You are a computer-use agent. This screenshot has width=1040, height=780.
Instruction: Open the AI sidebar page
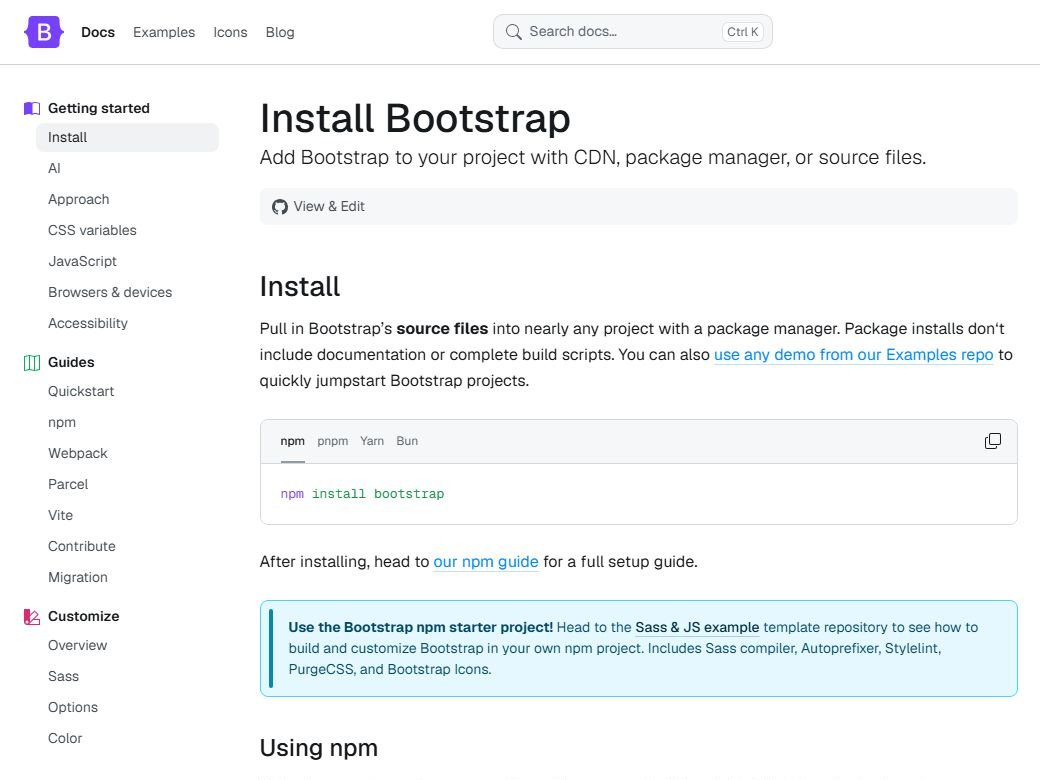click(54, 168)
